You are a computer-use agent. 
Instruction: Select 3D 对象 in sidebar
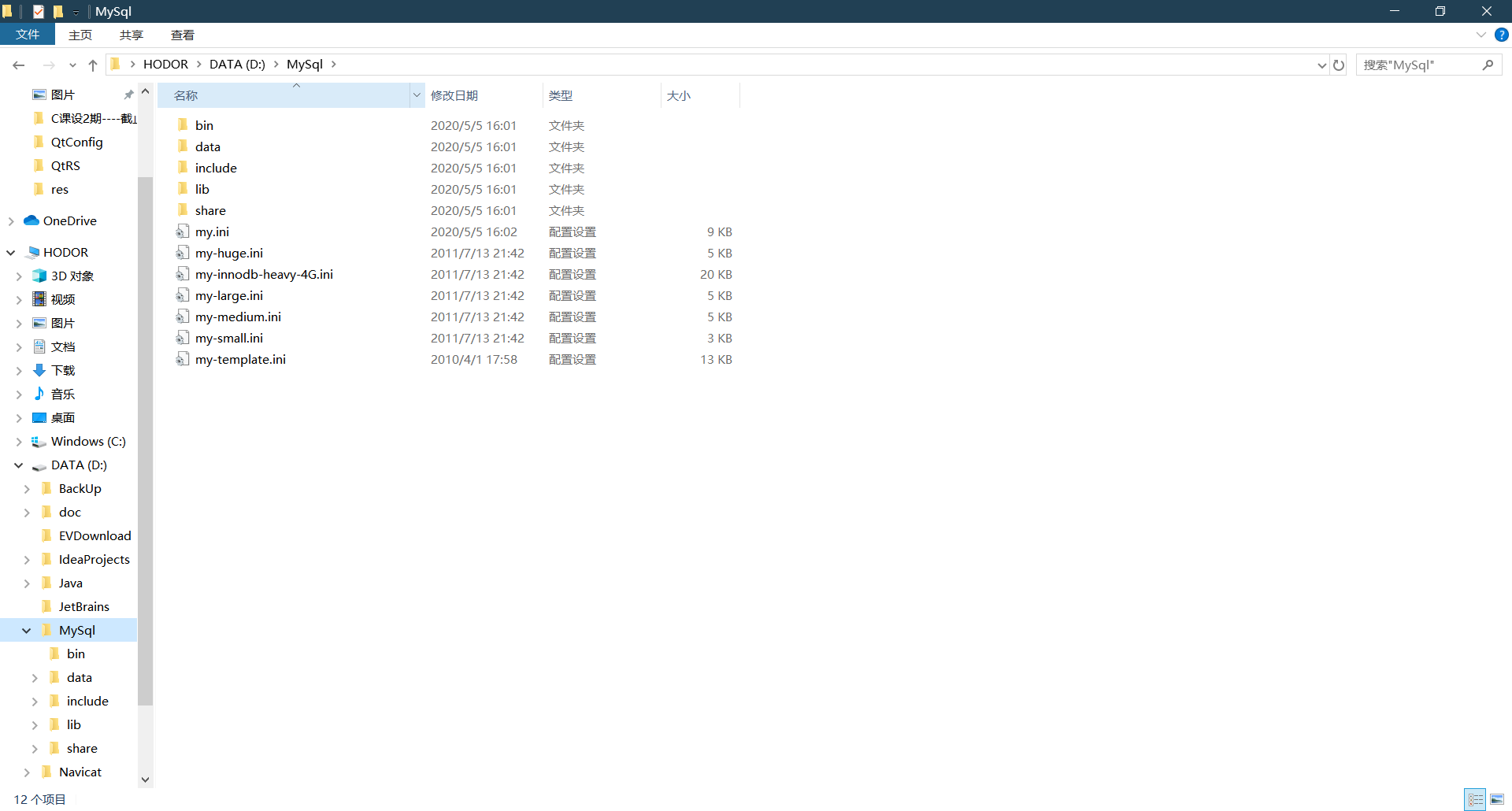pyautogui.click(x=72, y=276)
